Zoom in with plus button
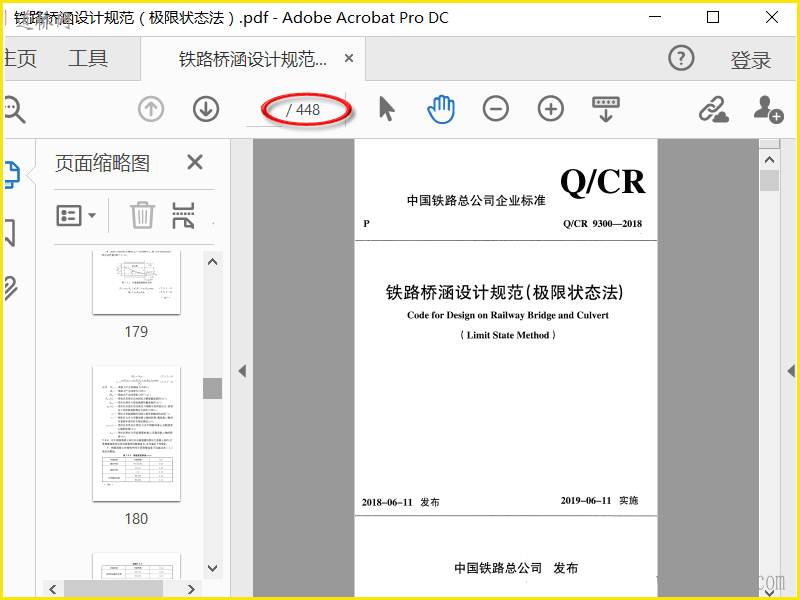The width and height of the screenshot is (800, 600). (551, 109)
